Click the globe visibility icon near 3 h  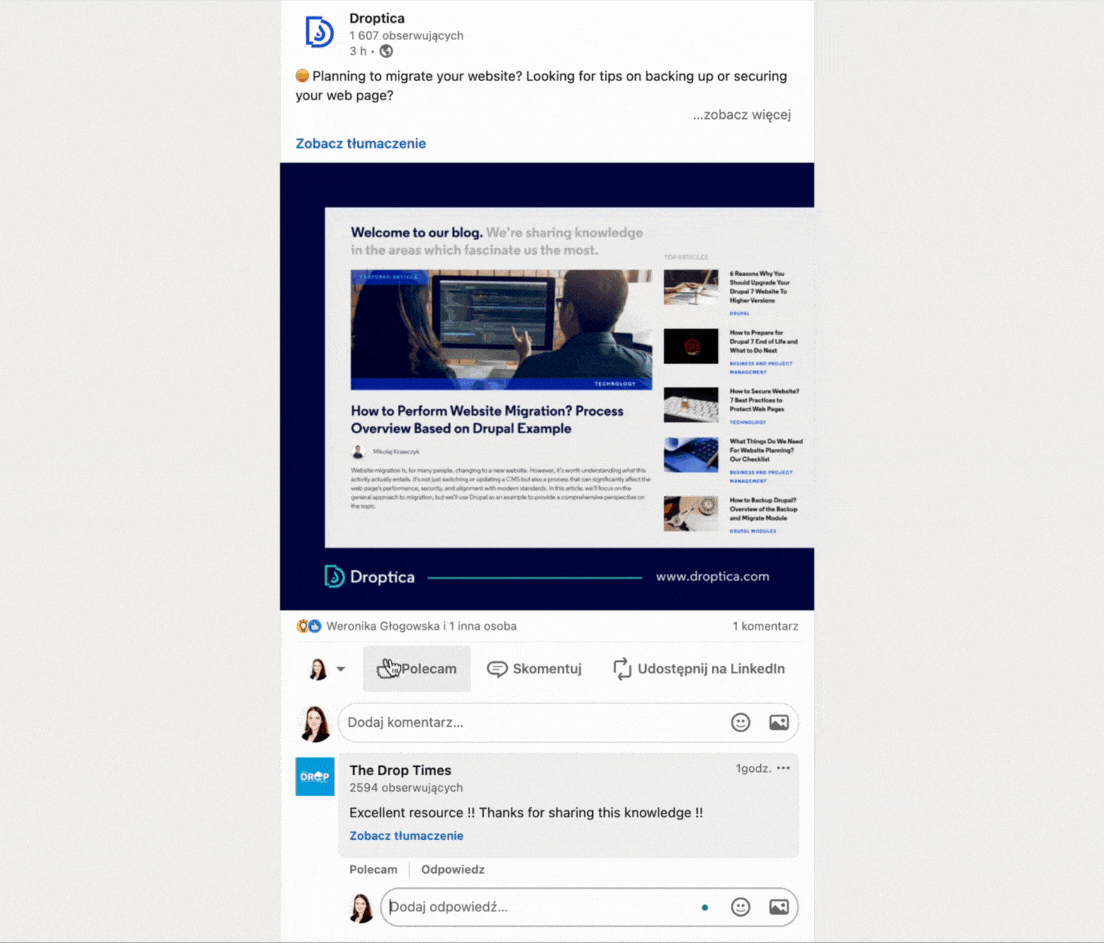(387, 51)
